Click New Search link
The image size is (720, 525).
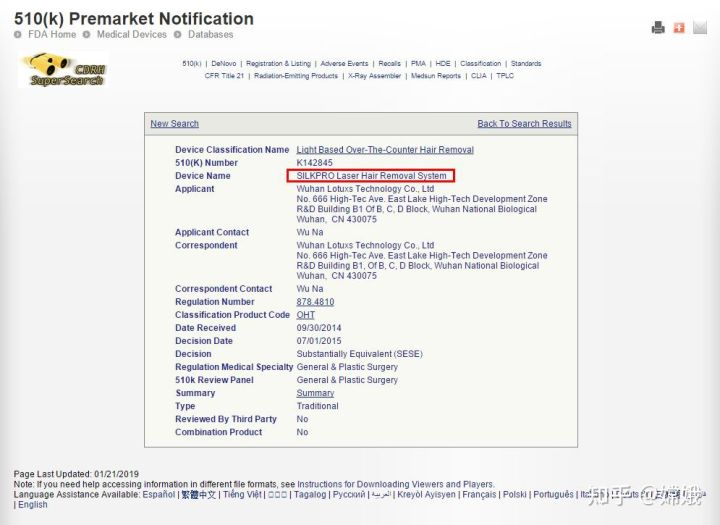coord(174,124)
